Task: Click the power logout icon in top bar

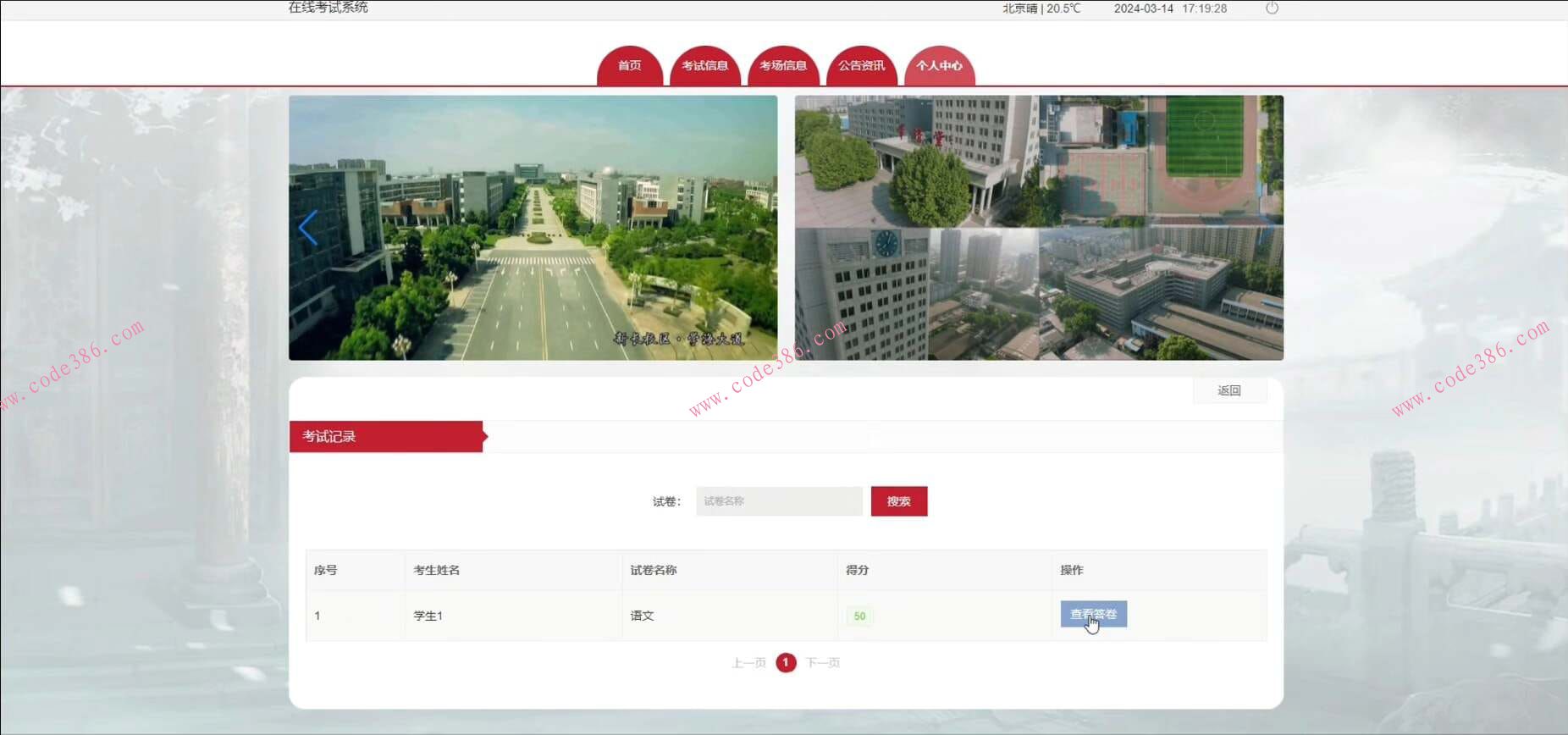Action: [1272, 8]
